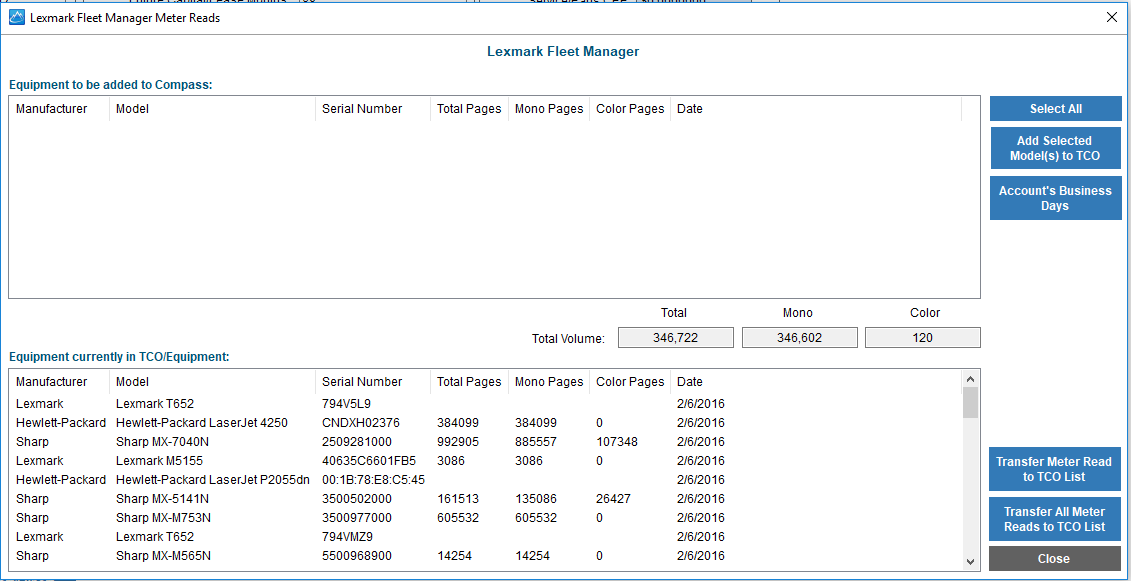Click the equipment list scrollbar thumb
This screenshot has width=1131, height=581.
[x=970, y=402]
